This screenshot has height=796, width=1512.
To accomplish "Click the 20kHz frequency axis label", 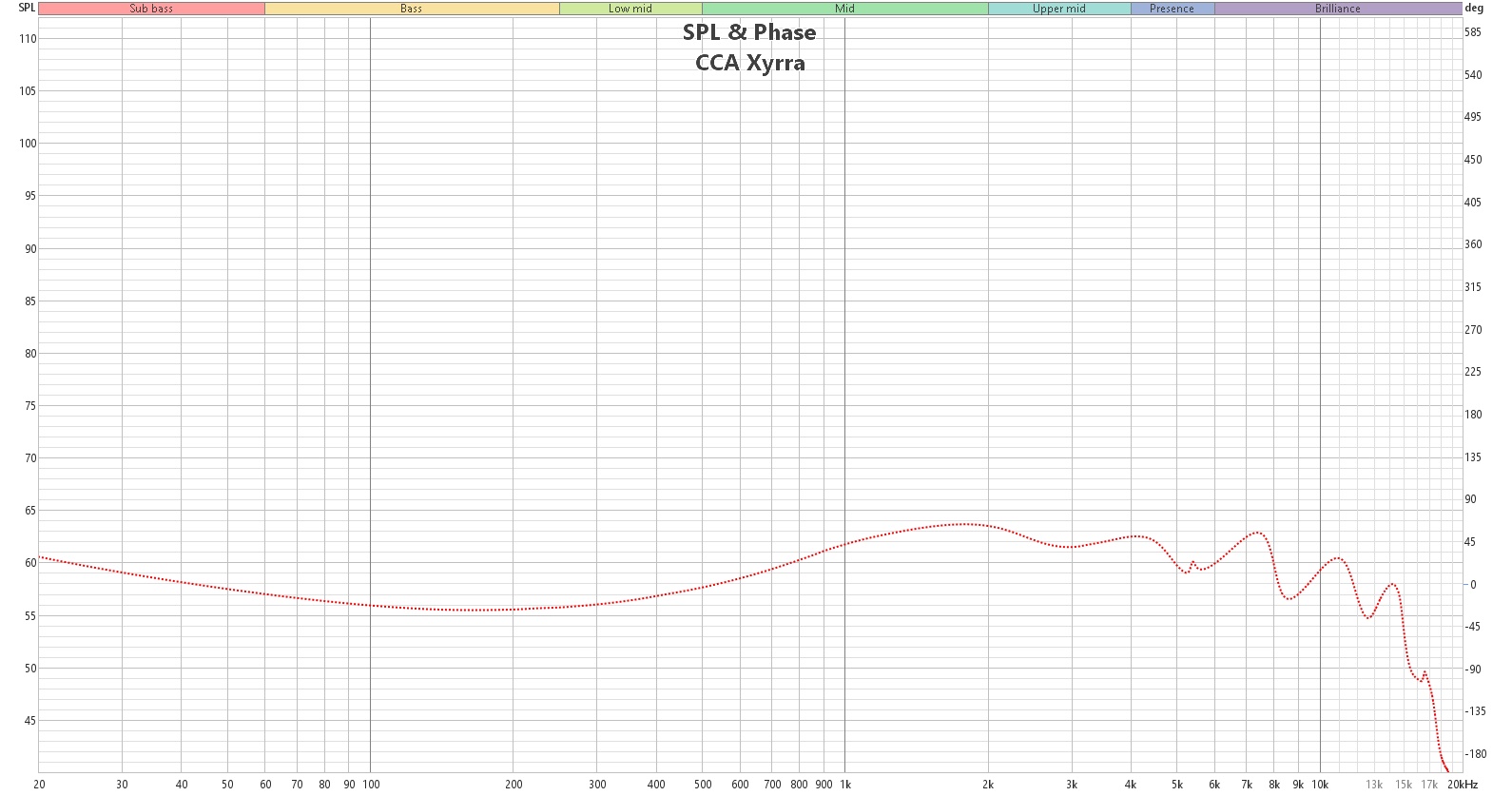I will pos(1463,785).
